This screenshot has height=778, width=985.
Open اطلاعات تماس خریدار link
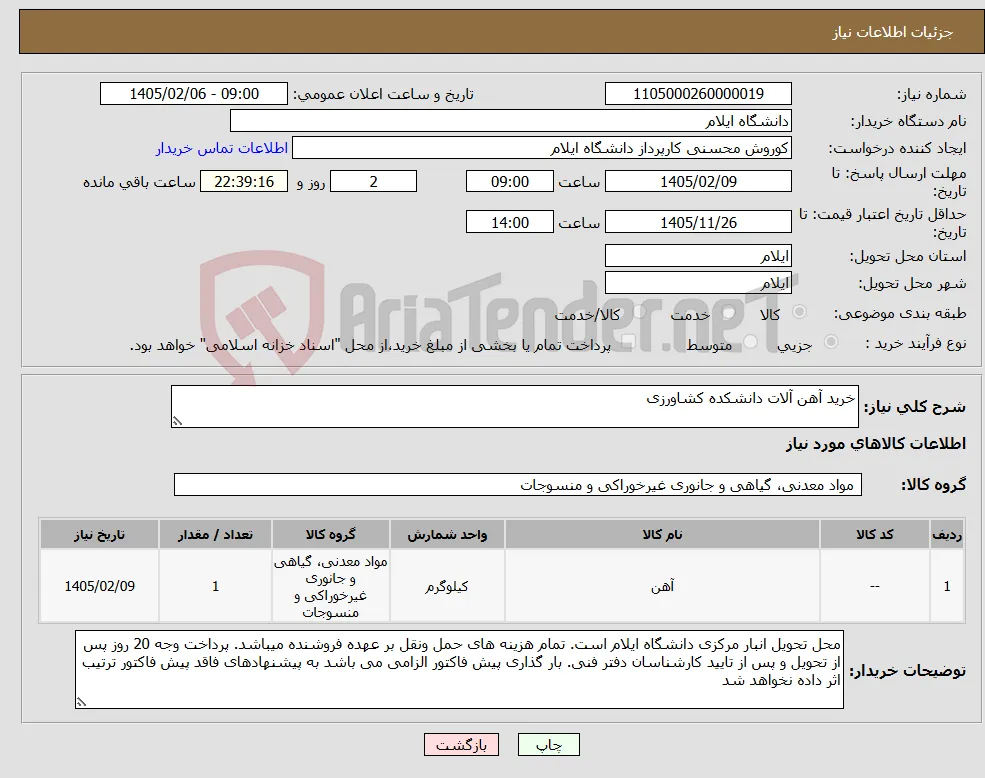click(222, 148)
